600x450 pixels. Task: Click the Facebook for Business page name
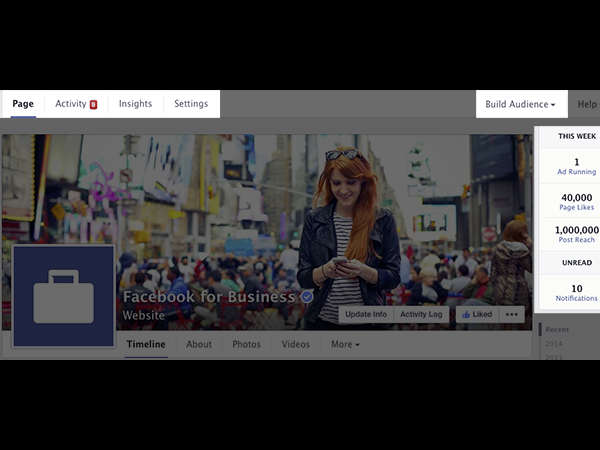tap(209, 297)
